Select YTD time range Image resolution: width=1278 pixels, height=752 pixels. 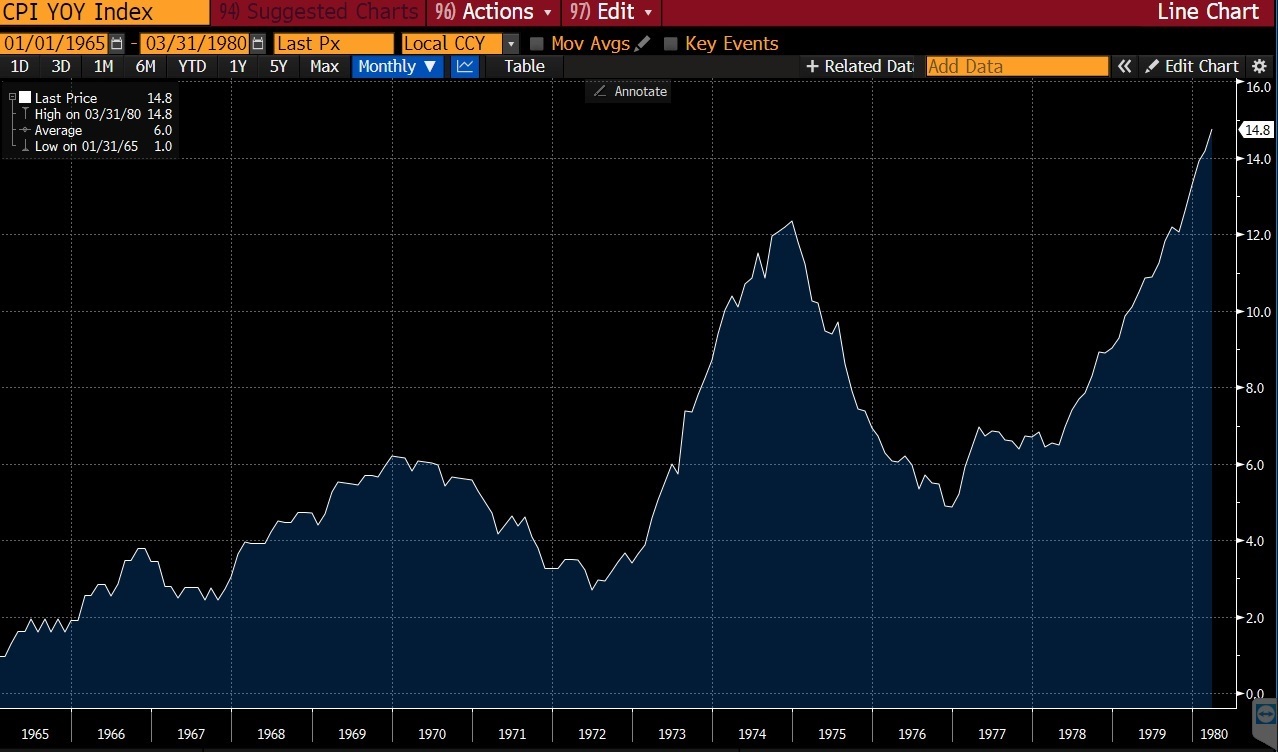pos(192,66)
